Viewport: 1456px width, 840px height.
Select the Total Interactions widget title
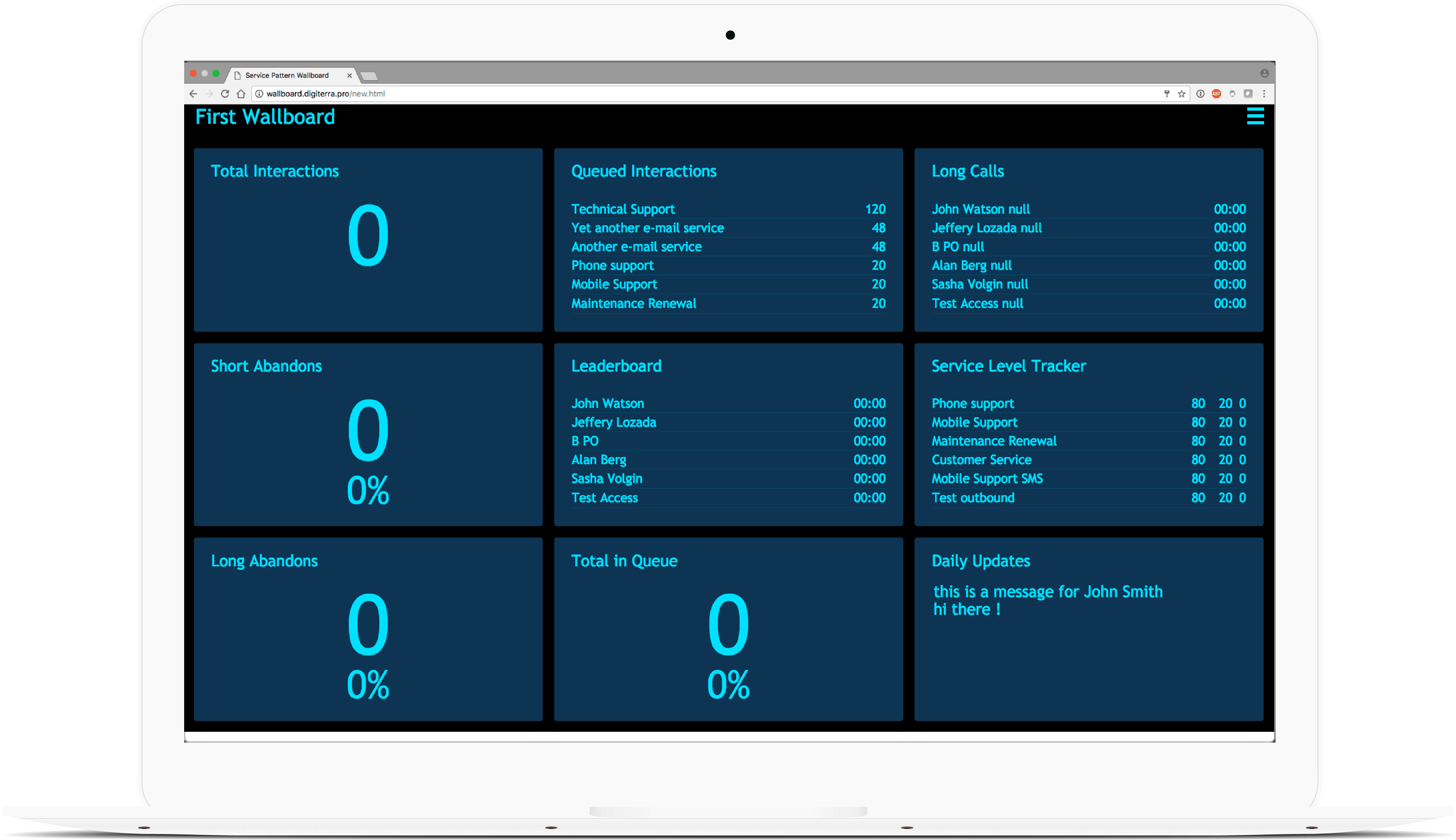coord(275,171)
